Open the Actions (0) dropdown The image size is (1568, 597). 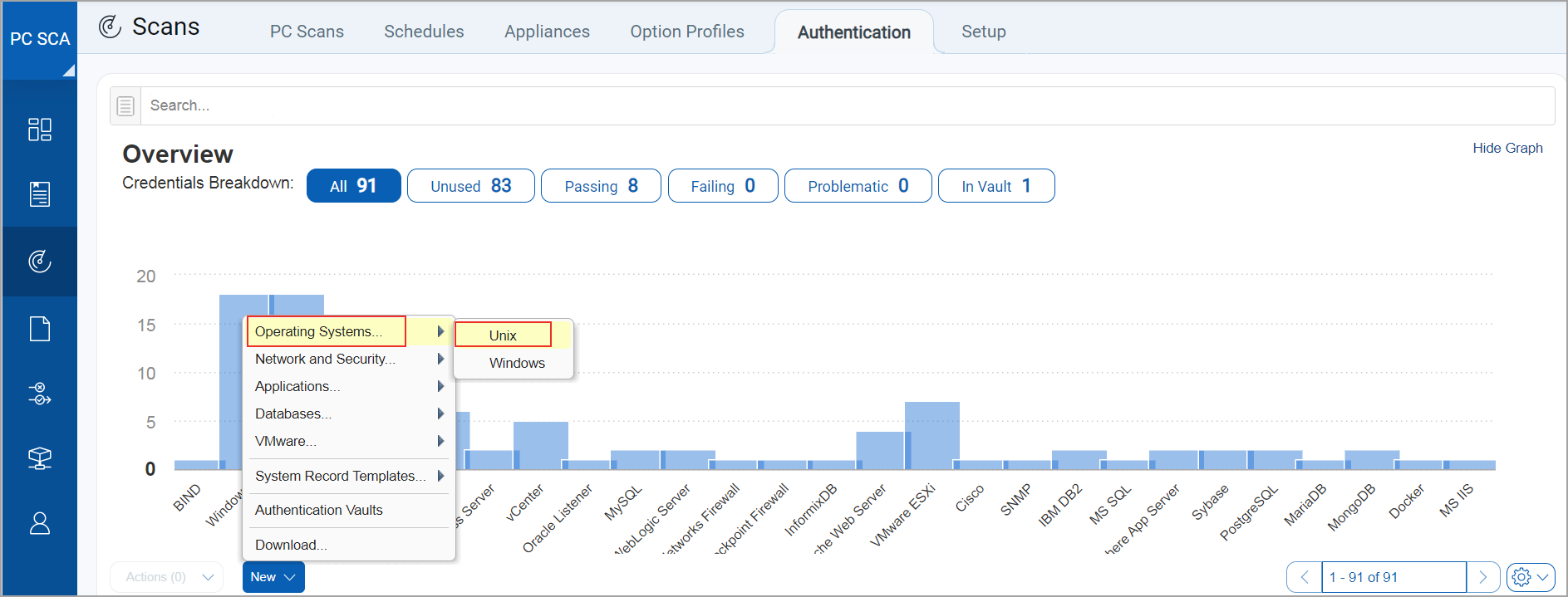pos(167,577)
